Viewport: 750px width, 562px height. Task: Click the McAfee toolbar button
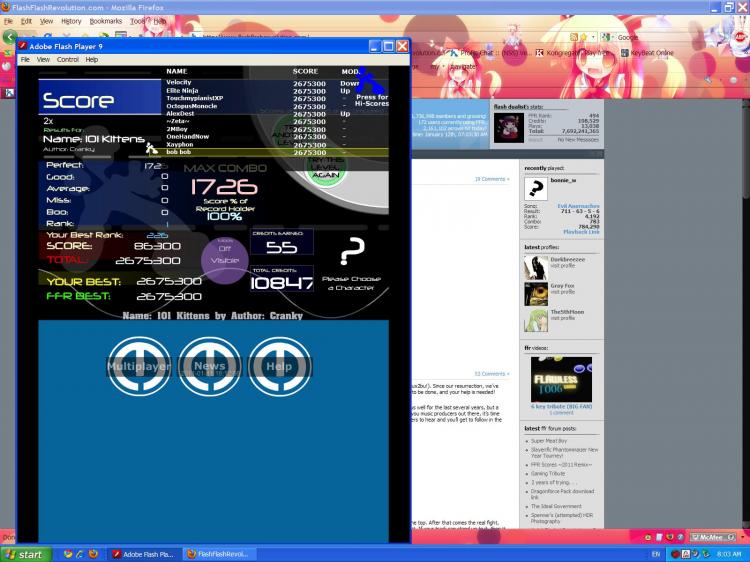714,537
